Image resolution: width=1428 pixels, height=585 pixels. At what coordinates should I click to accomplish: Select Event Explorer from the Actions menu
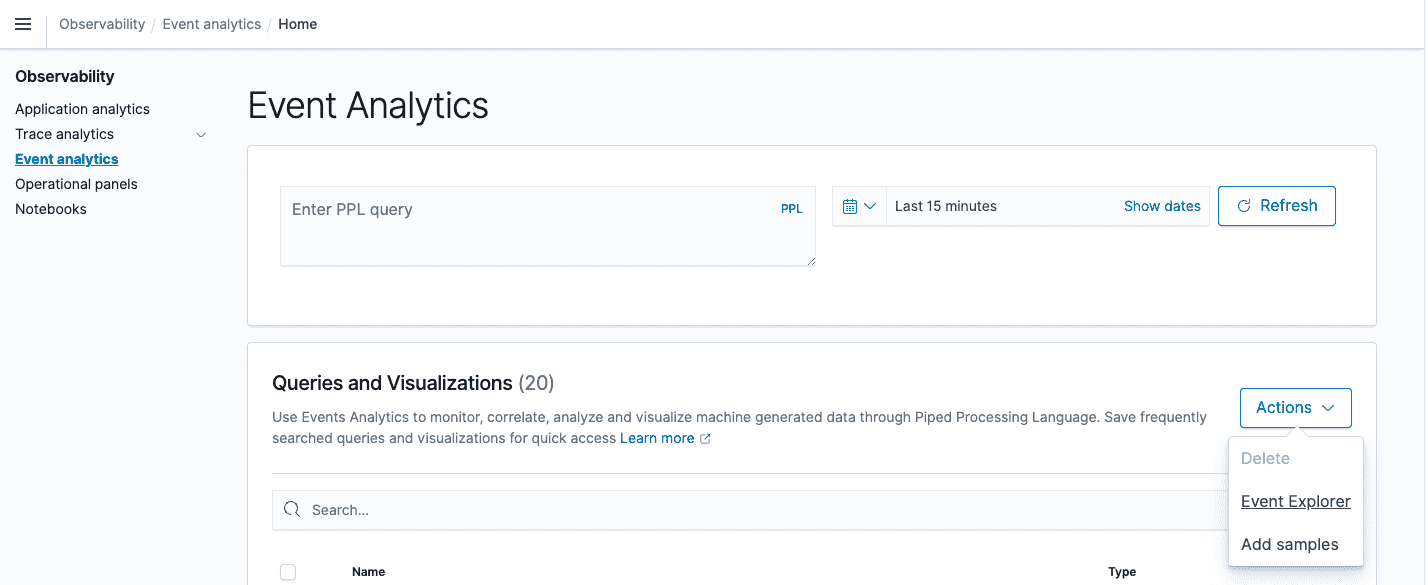pos(1295,501)
